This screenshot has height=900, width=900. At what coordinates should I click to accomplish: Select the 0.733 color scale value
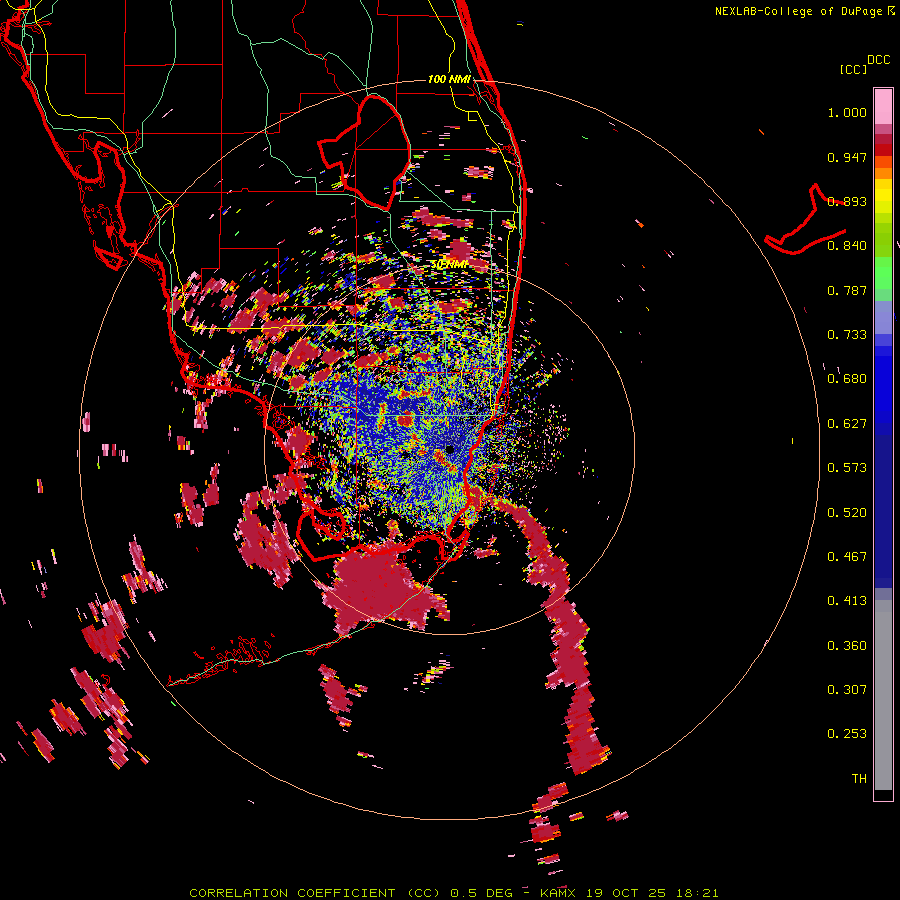tap(847, 335)
